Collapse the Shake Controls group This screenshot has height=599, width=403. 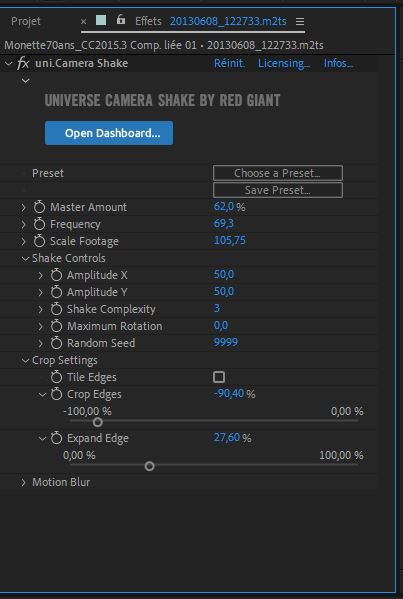25,259
